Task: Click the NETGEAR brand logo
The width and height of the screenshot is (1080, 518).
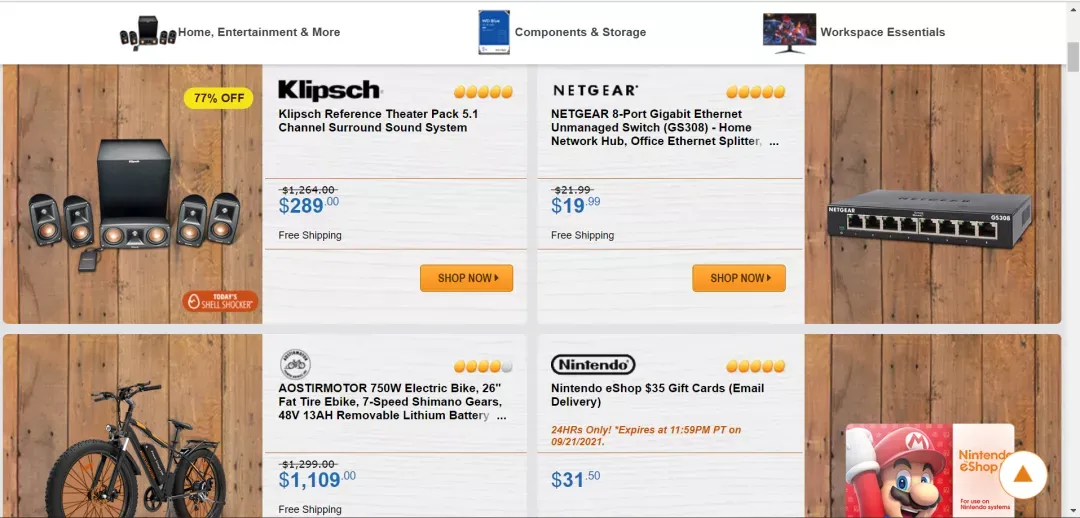Action: (x=595, y=90)
